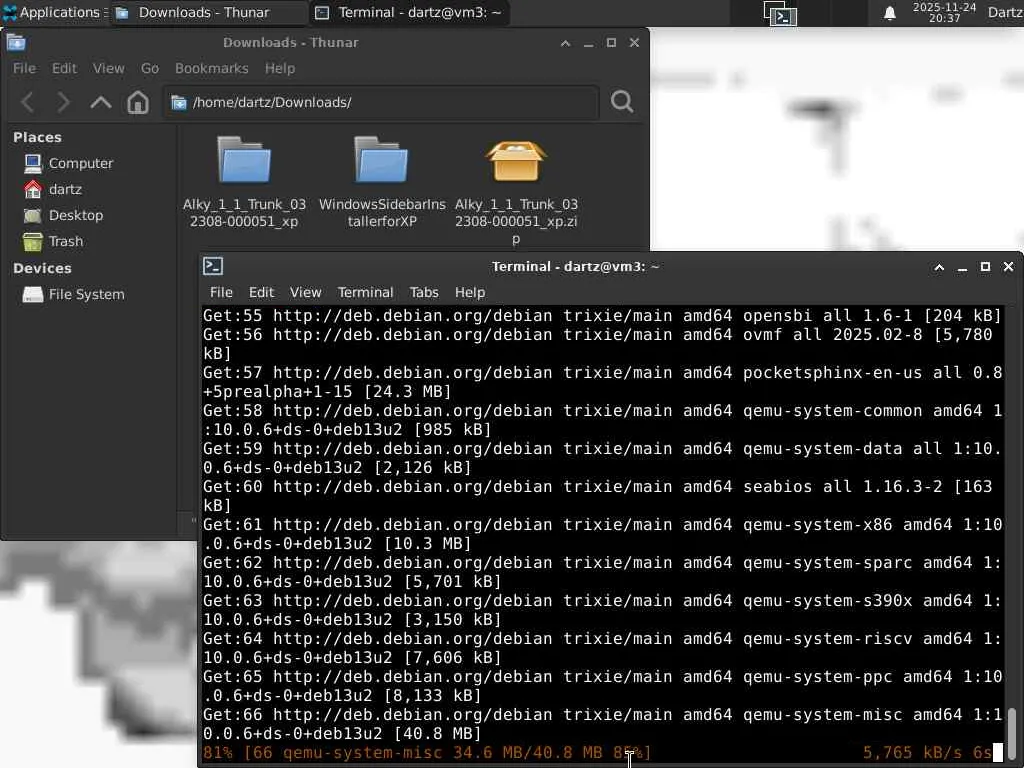Open Thunar Bookmarks menu
The width and height of the screenshot is (1024, 768).
point(212,68)
